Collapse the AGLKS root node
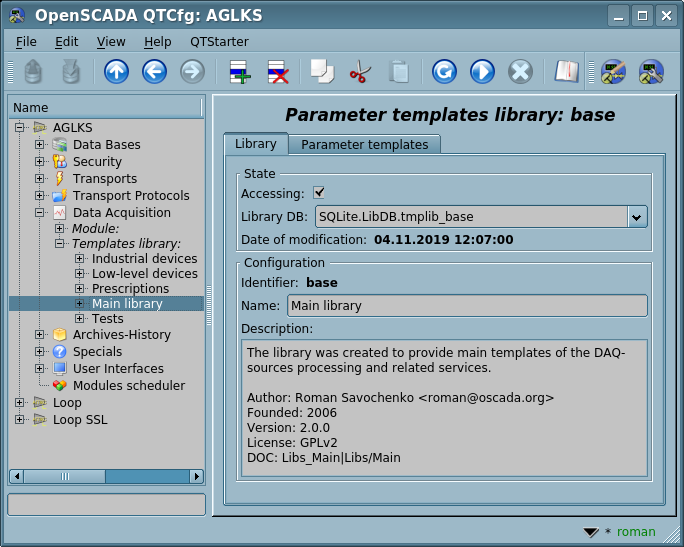 click(19, 127)
